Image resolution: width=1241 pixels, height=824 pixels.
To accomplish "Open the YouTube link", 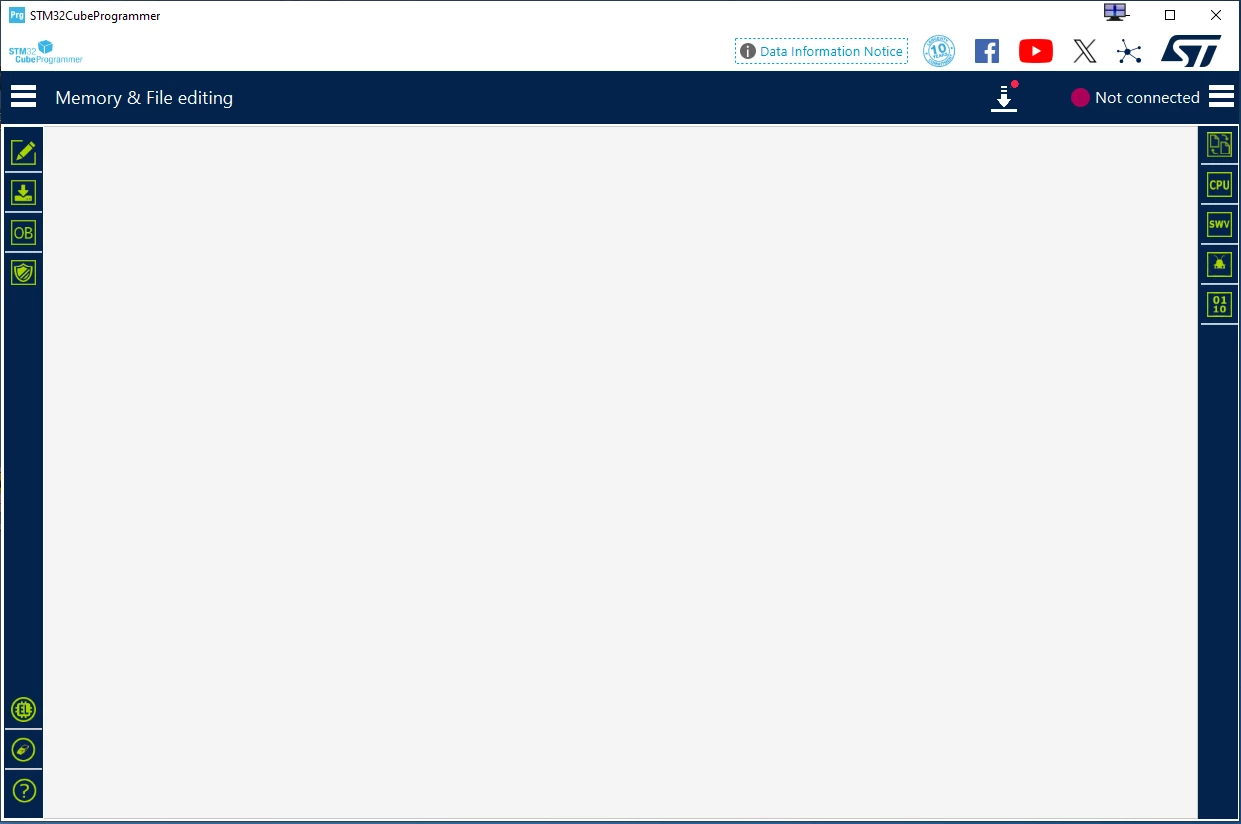I will point(1036,51).
